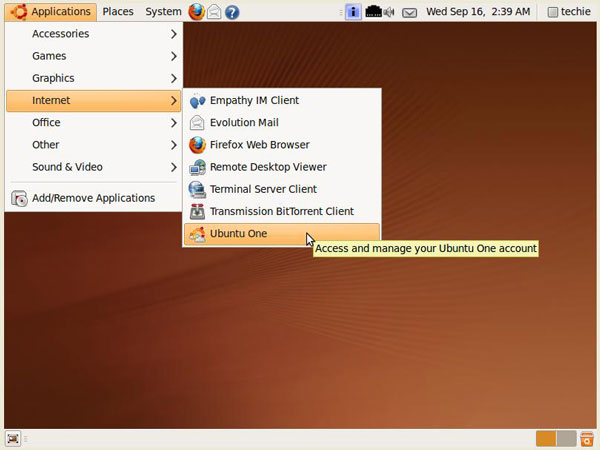Image resolution: width=600 pixels, height=450 pixels.
Task: Open Add/Remove Applications entry
Action: (x=93, y=198)
